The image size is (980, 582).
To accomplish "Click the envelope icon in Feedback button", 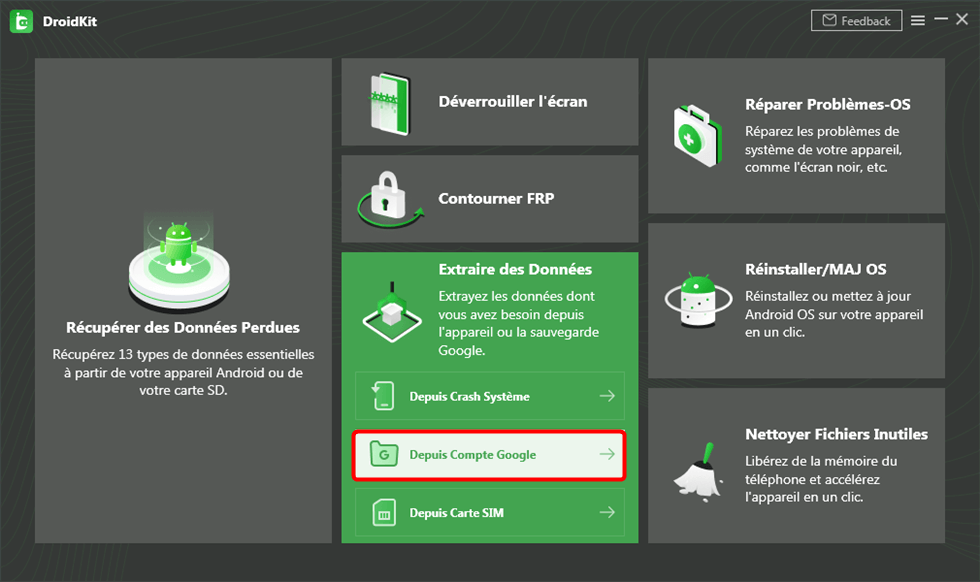I will [x=829, y=21].
